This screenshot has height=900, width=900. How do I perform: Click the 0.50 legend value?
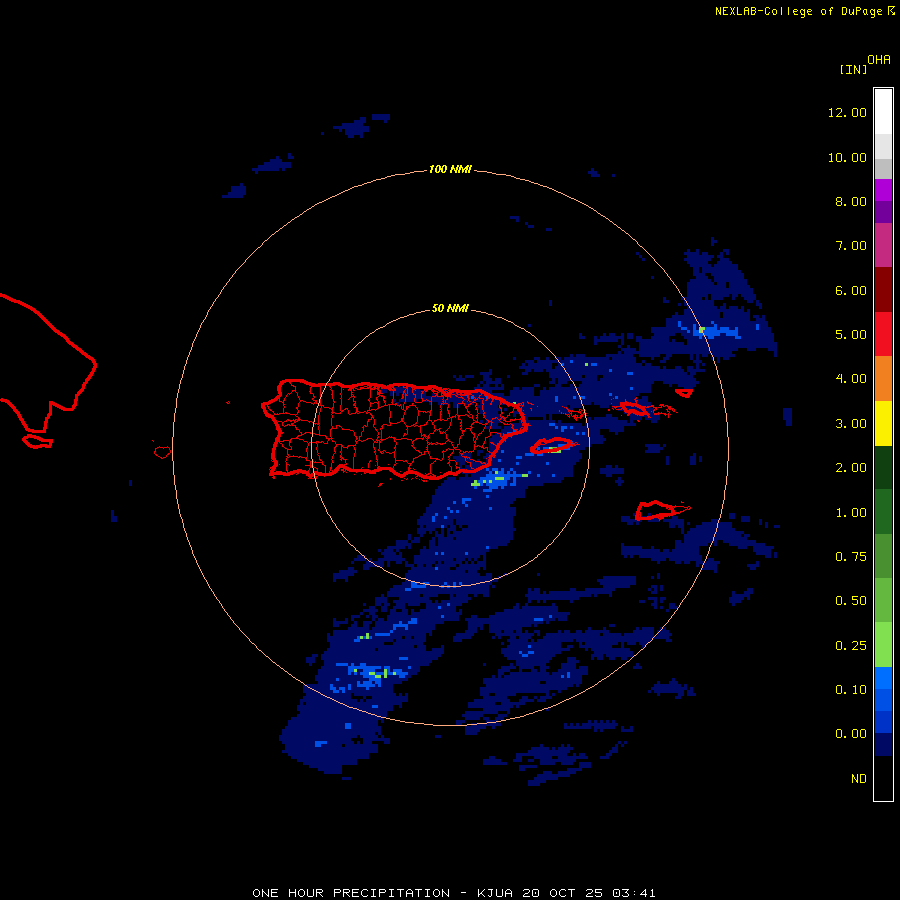851,601
